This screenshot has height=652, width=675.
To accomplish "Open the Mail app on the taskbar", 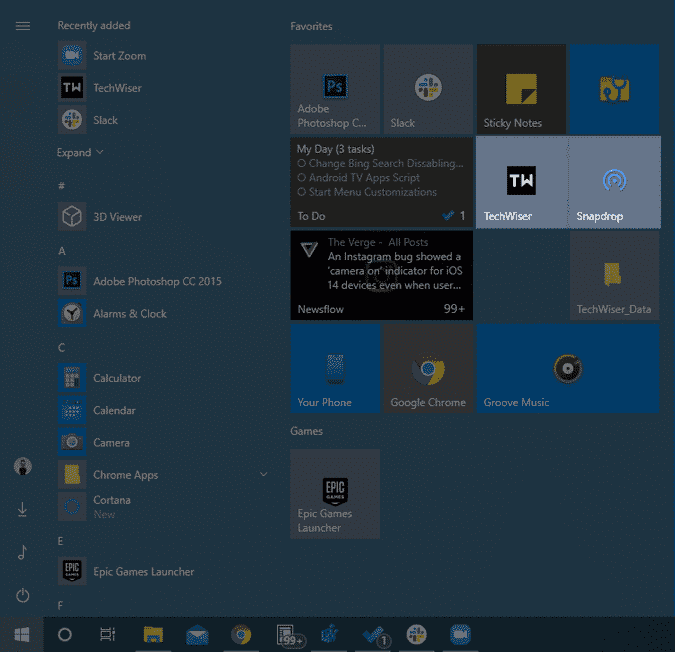I will pyautogui.click(x=197, y=634).
